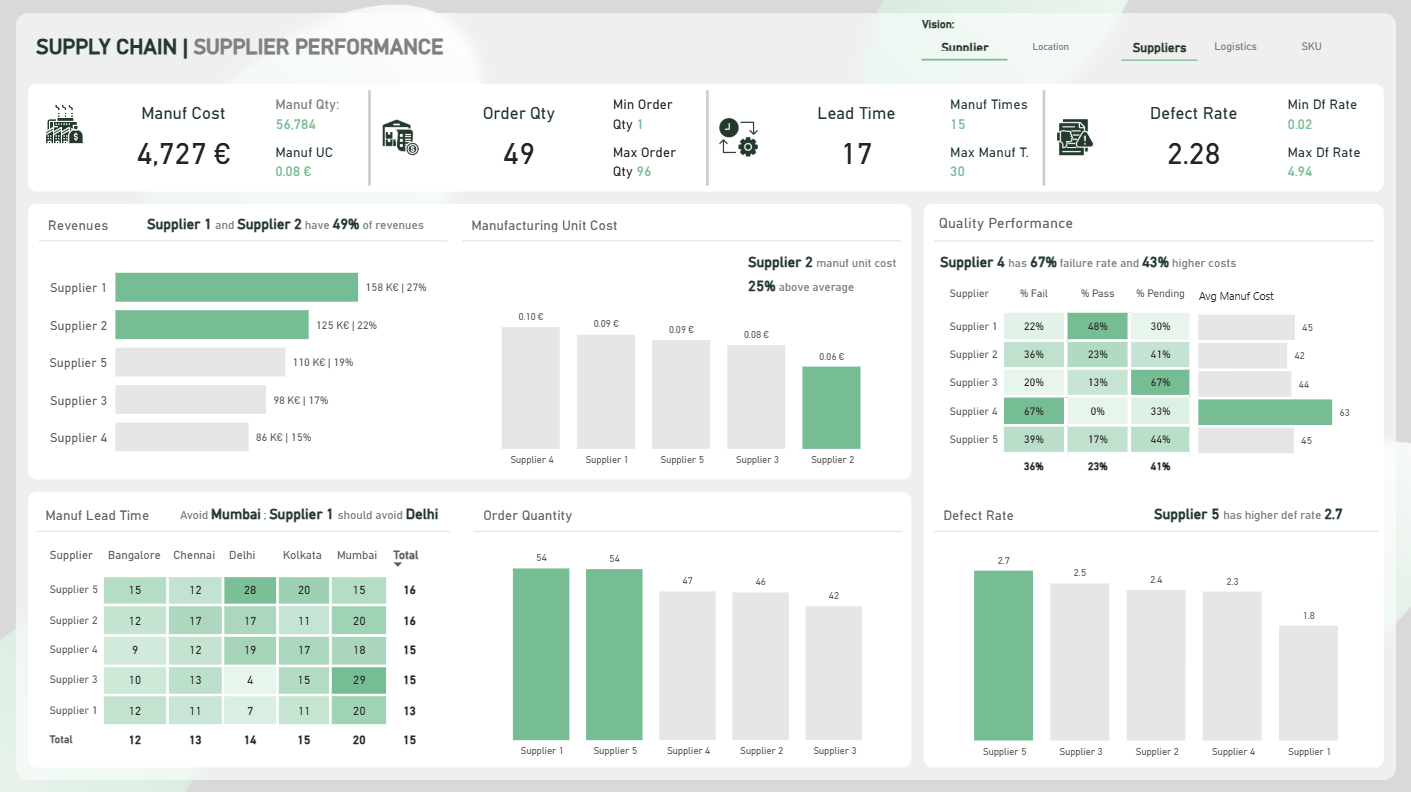Select the Supplier 2 green unit cost bar
This screenshot has width=1411, height=792.
831,407
